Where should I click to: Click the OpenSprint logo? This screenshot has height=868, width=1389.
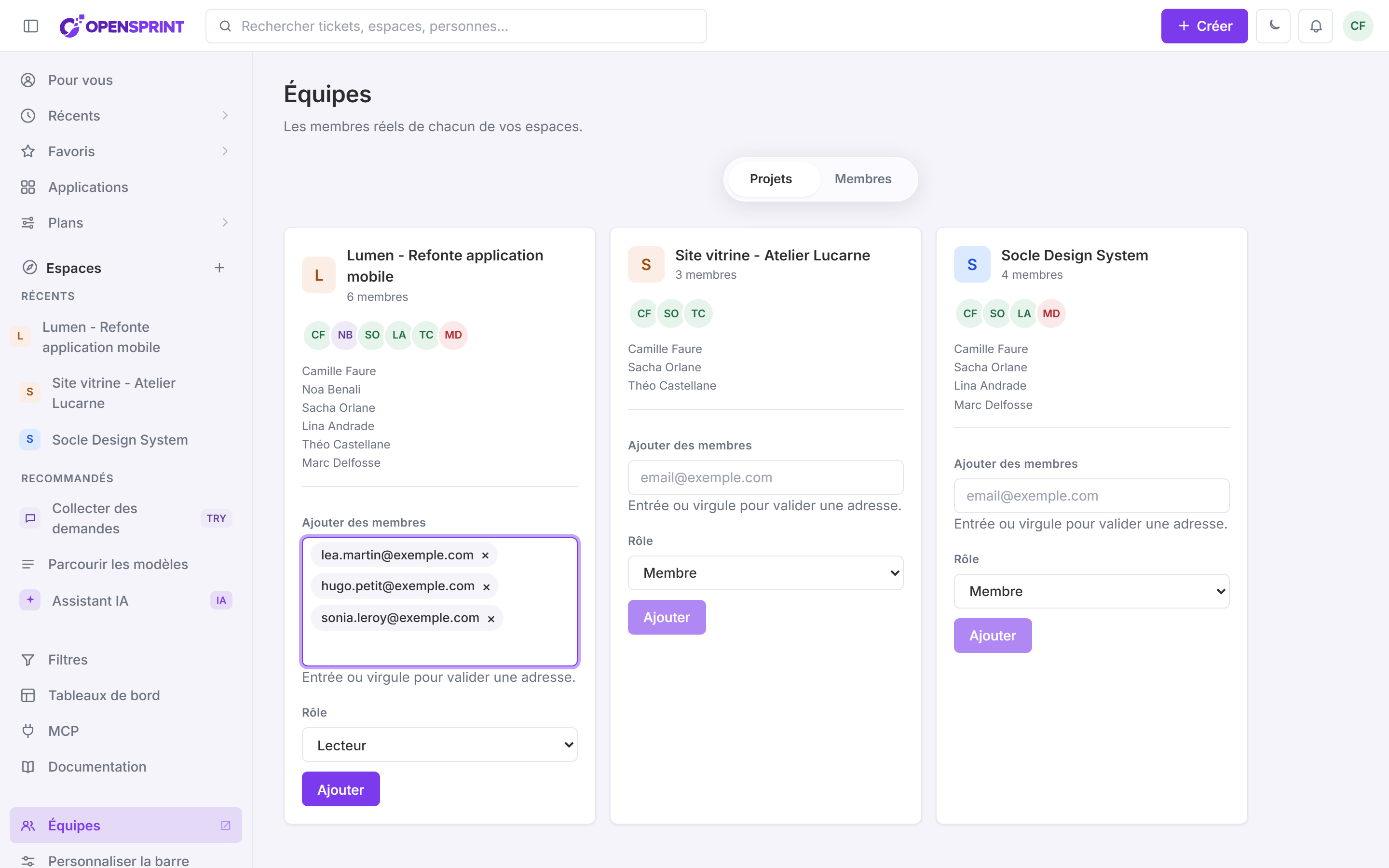(122, 26)
